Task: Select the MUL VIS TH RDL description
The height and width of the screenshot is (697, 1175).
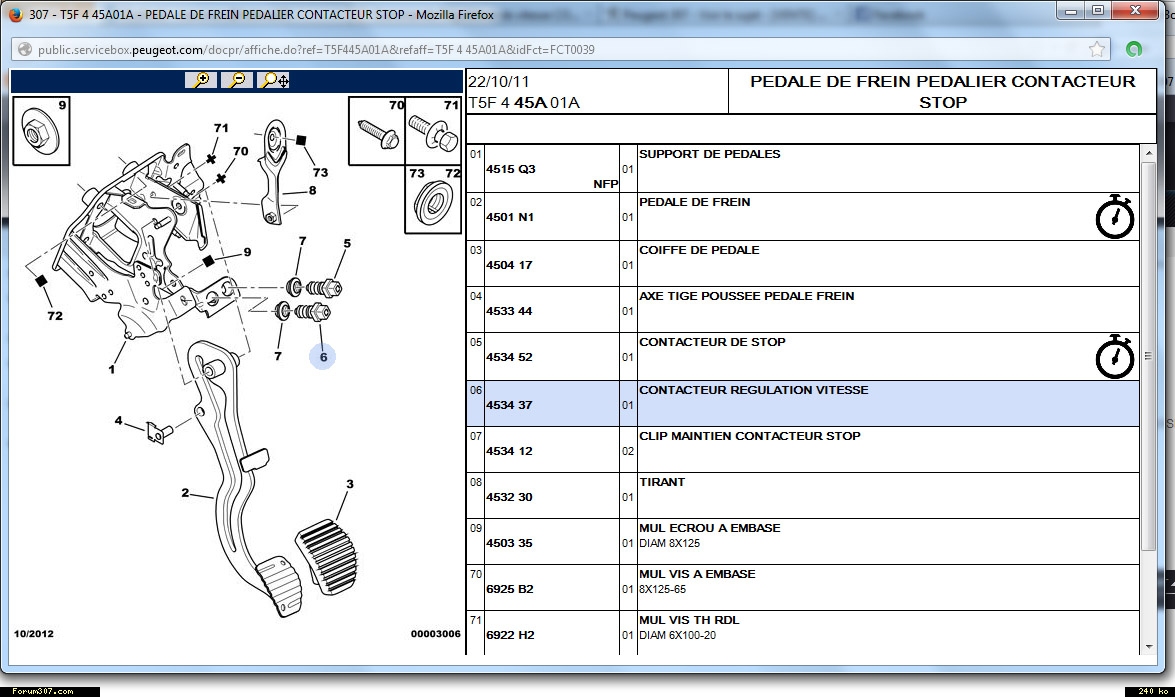Action: tap(689, 621)
